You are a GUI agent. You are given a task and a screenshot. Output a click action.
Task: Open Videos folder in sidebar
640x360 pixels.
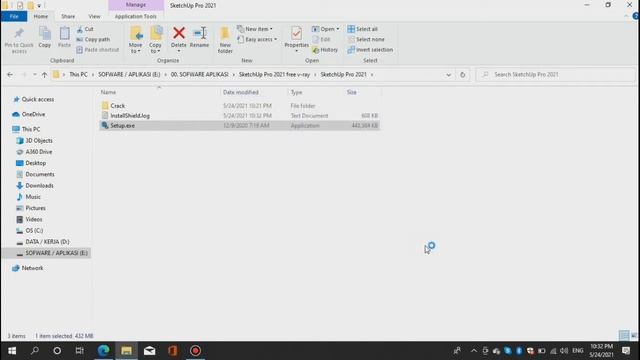[33, 219]
